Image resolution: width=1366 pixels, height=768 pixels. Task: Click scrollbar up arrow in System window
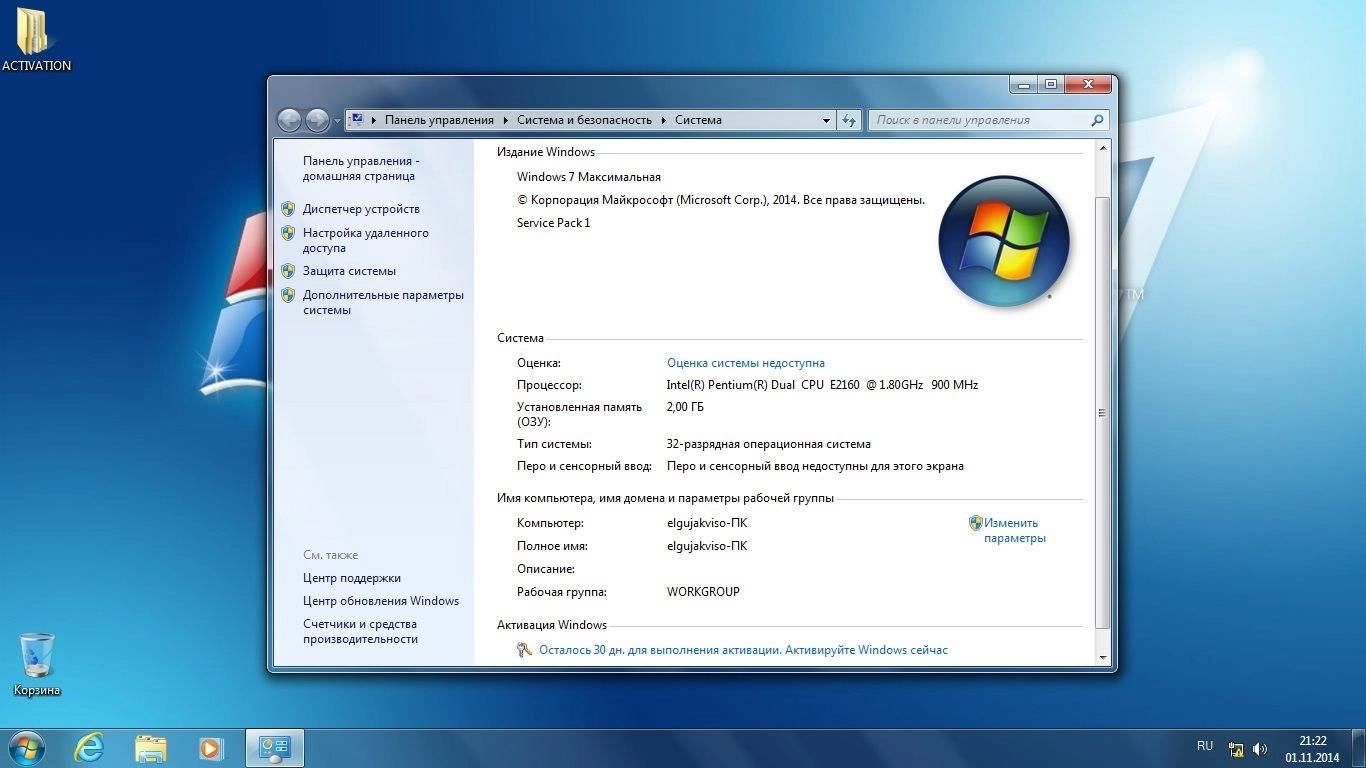pos(1103,148)
